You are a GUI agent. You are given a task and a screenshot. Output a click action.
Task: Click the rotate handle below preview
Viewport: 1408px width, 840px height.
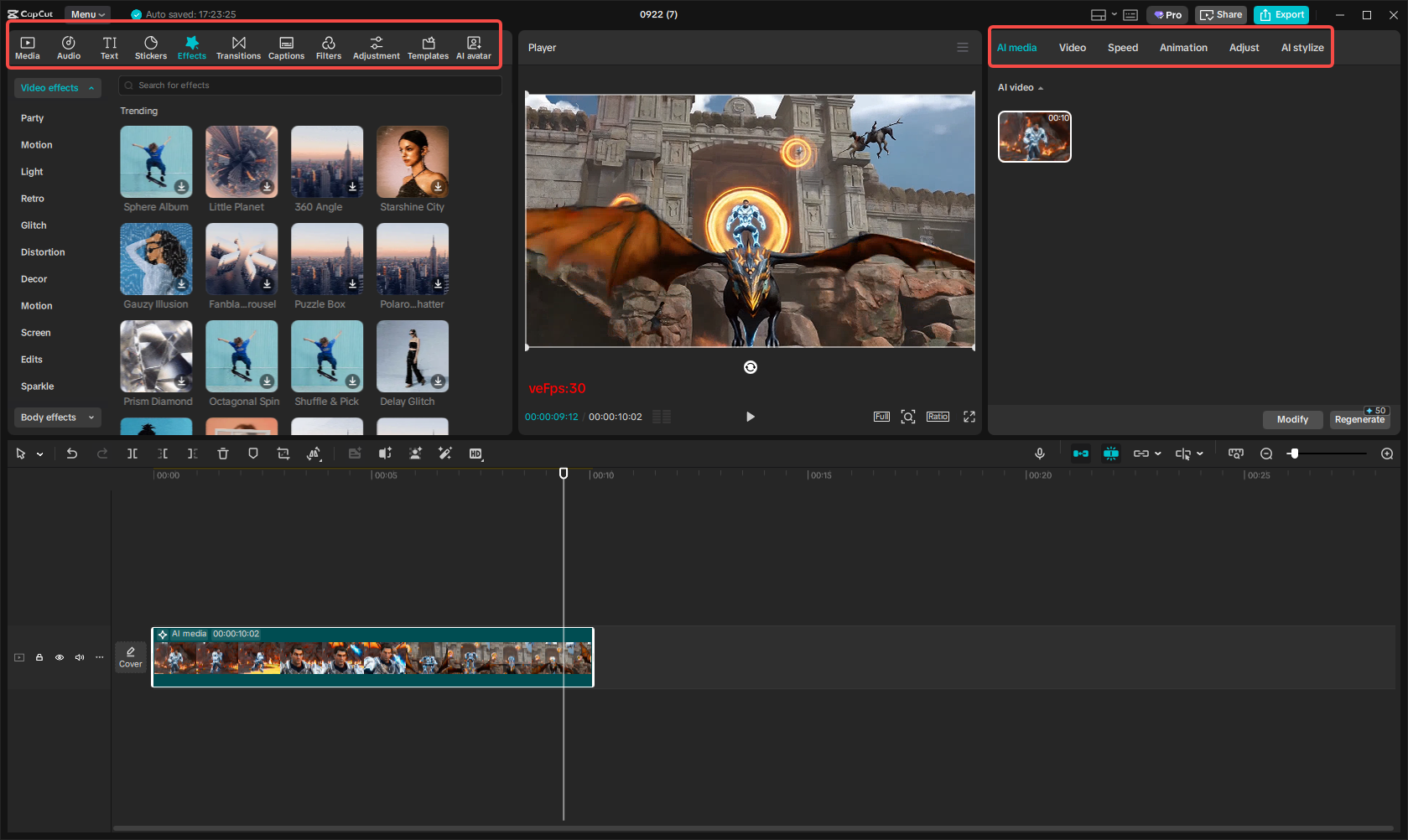pyautogui.click(x=751, y=367)
